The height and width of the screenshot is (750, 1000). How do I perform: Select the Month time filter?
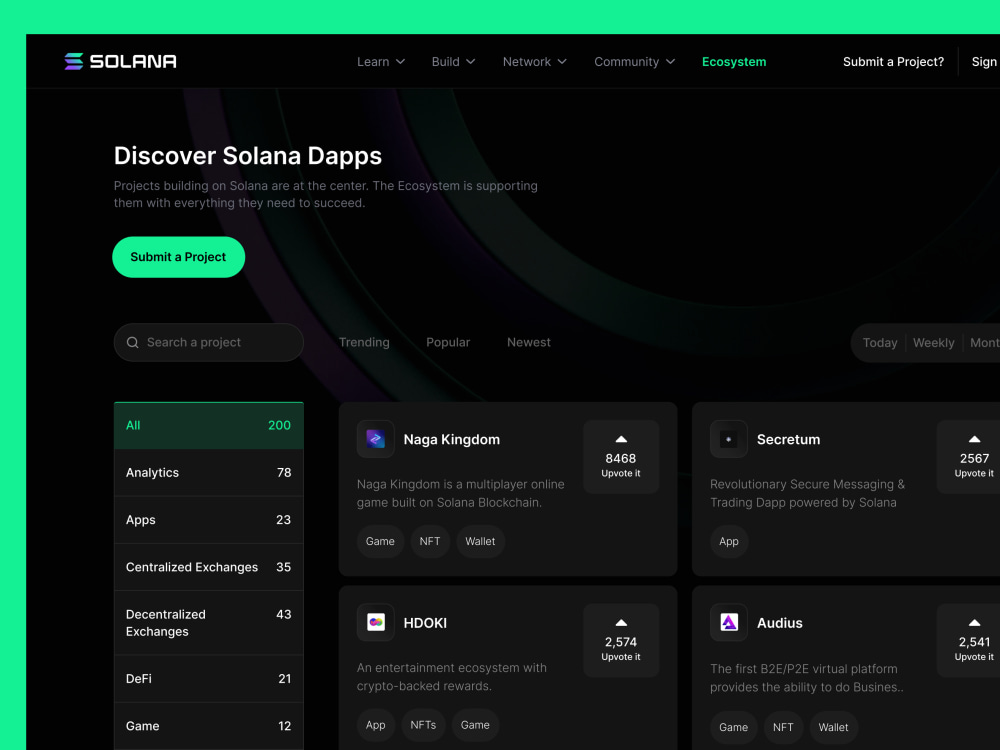point(985,343)
